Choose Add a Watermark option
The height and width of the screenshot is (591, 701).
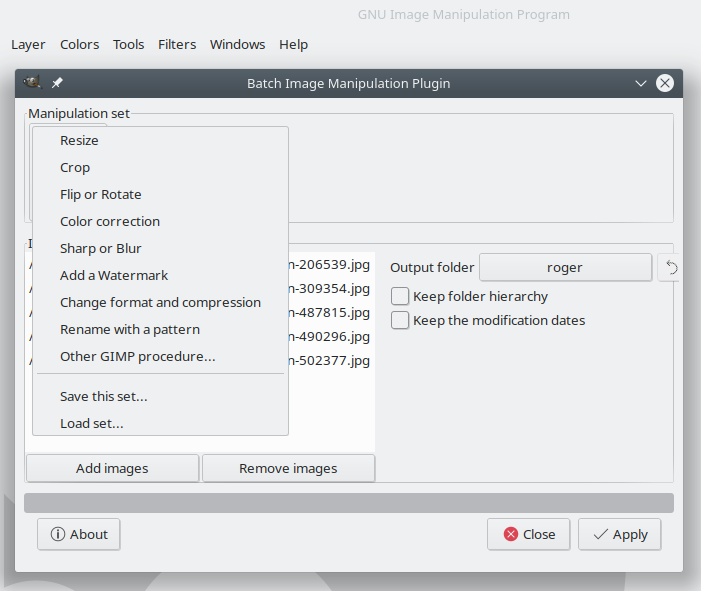coord(114,276)
